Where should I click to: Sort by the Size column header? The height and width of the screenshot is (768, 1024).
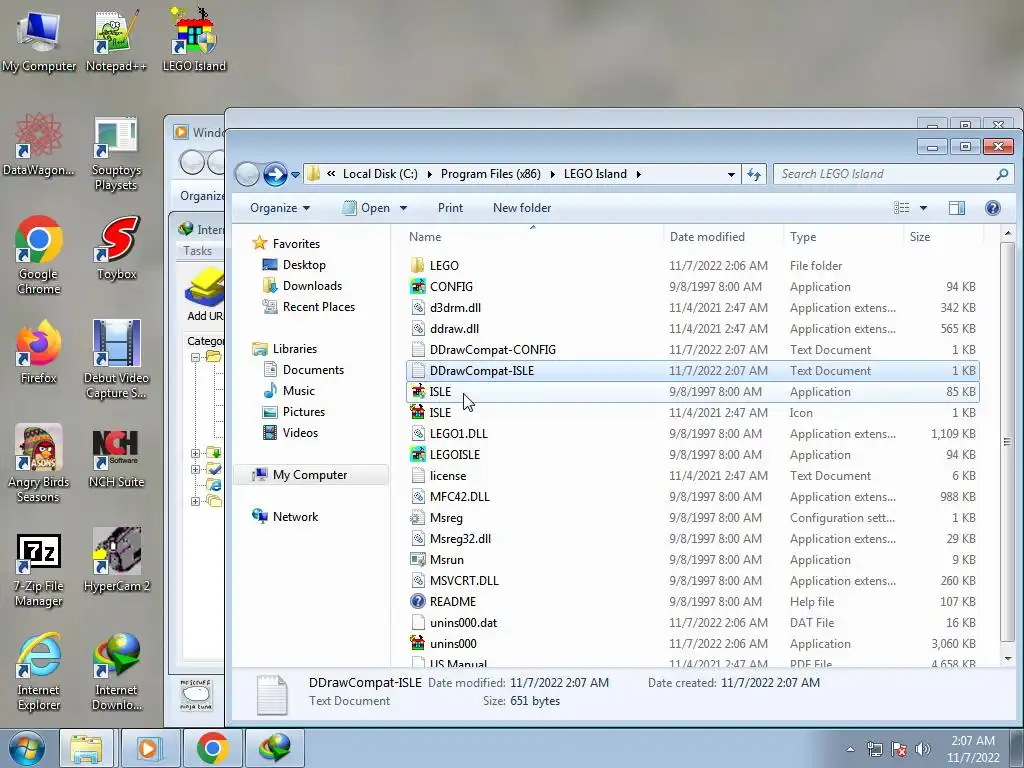(x=943, y=237)
